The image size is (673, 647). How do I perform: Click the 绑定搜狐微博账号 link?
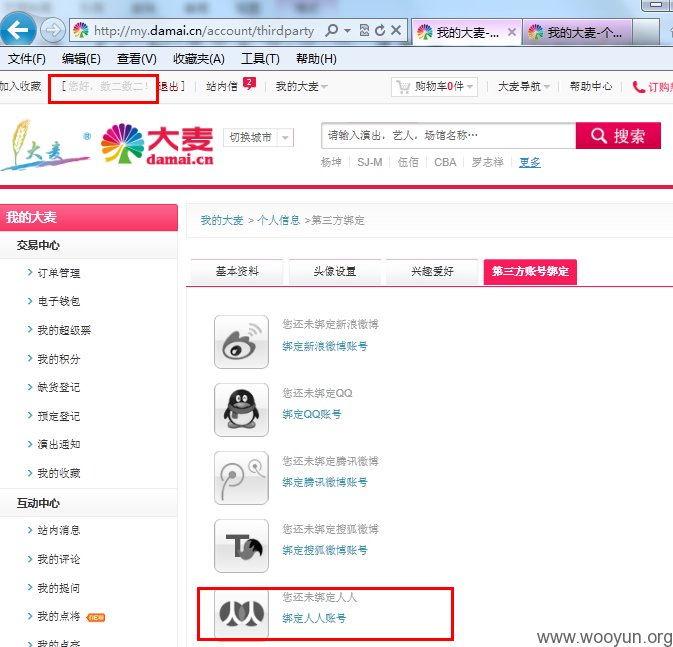point(325,550)
